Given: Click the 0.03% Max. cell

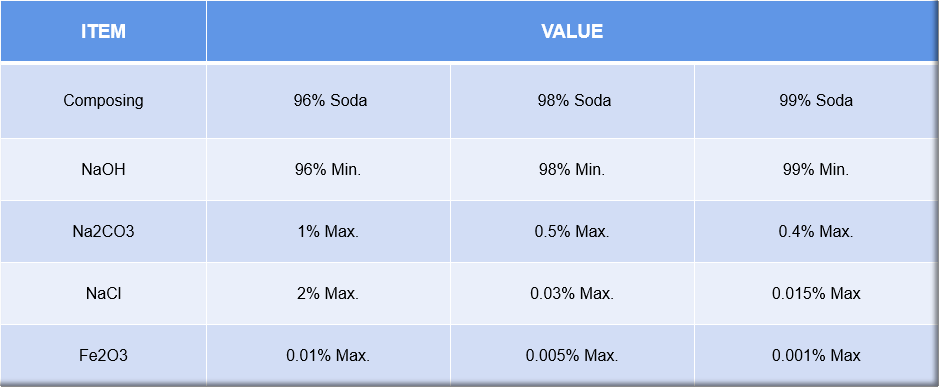Looking at the screenshot, I should (572, 294).
